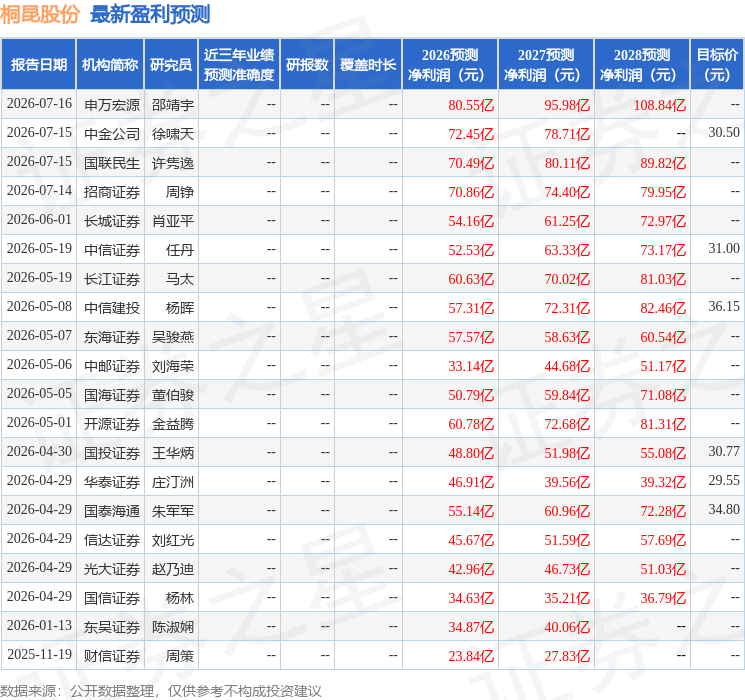Click the 数据来源 disclaimer text
The height and width of the screenshot is (700, 745).
pyautogui.click(x=161, y=690)
